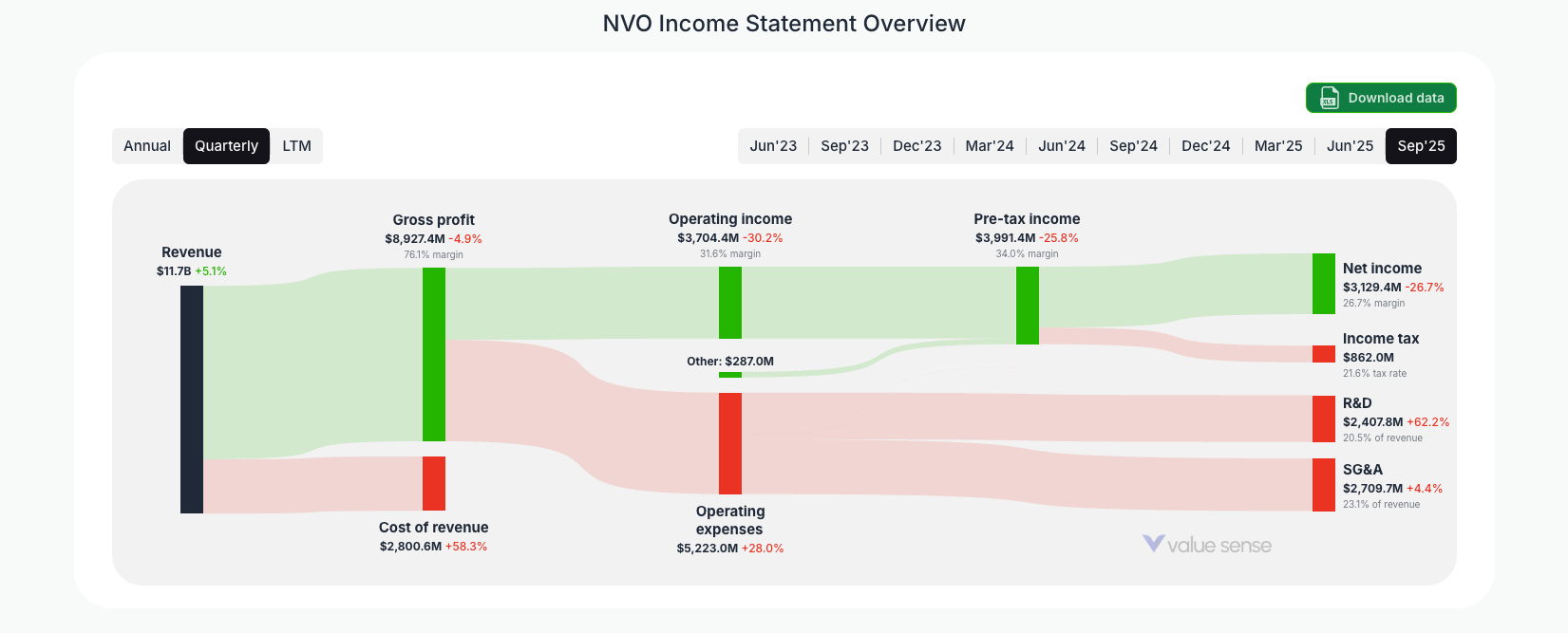Select the Jun'23 quarter
1568x633 pixels.
[773, 146]
